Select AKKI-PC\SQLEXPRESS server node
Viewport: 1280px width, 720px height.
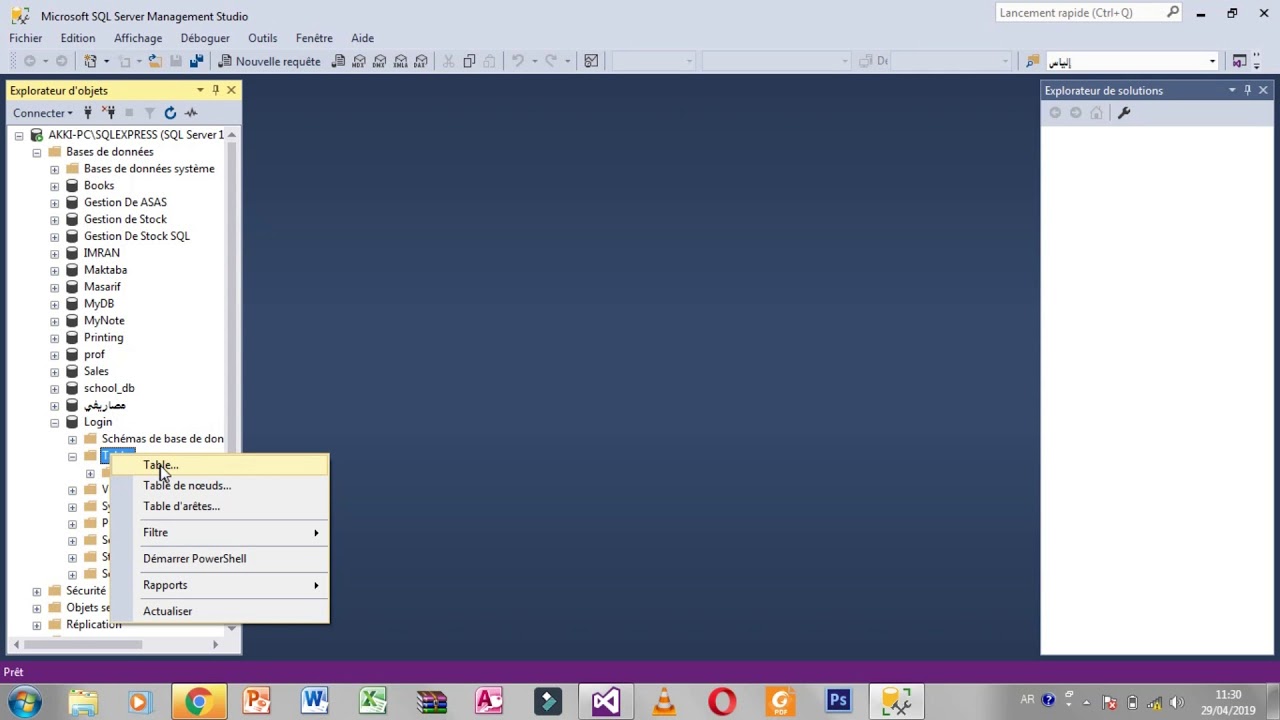point(135,135)
